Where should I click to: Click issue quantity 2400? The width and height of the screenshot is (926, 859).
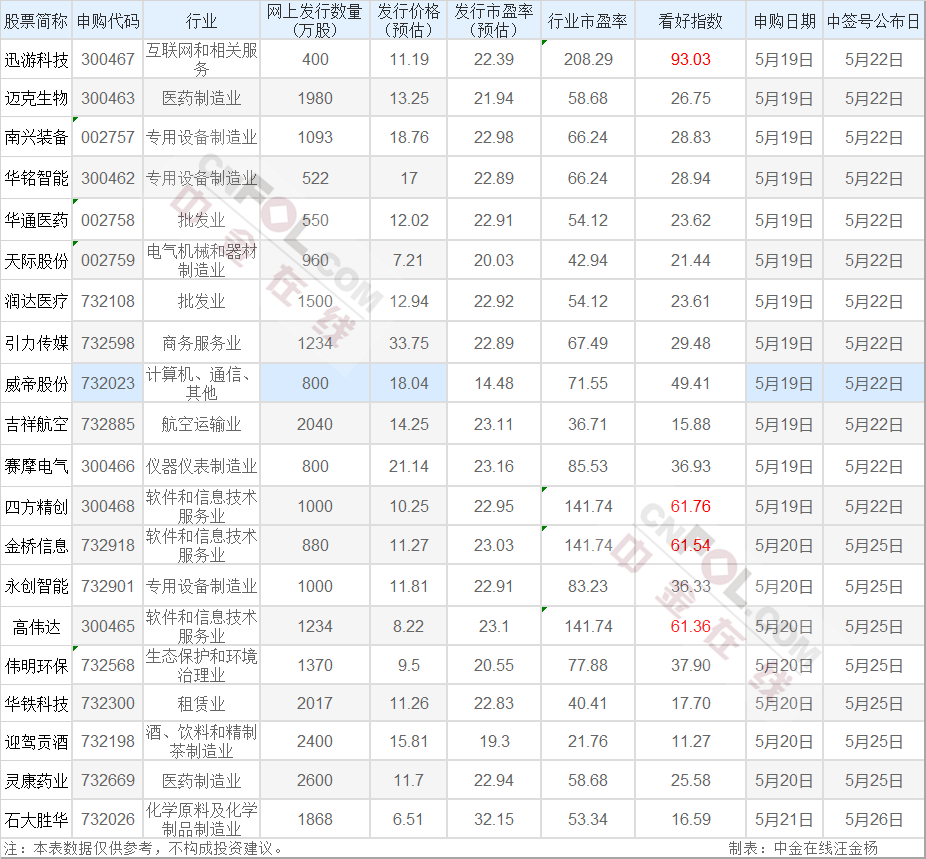(x=315, y=742)
